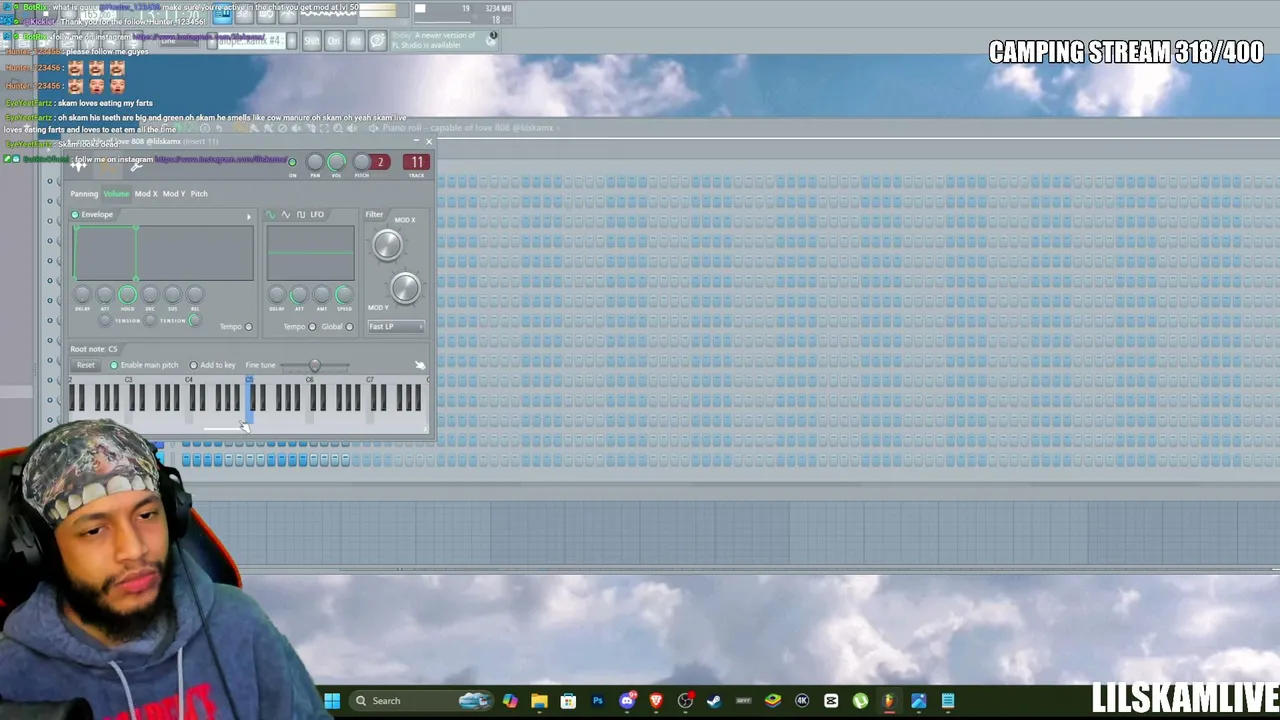Click the MOD Y filter knob
Image resolution: width=1280 pixels, height=720 pixels.
pos(405,288)
